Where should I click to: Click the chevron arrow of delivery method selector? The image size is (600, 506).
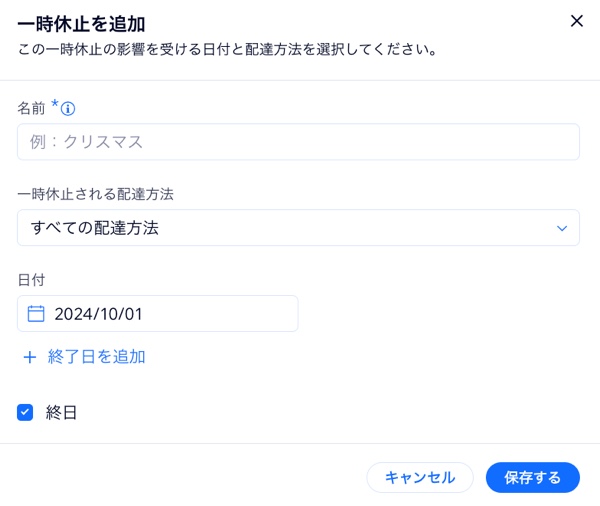[562, 228]
